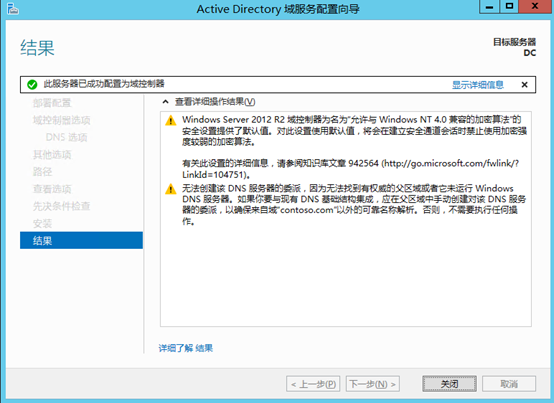
Task: Click the 上一步(P) button
Action: pyautogui.click(x=313, y=384)
